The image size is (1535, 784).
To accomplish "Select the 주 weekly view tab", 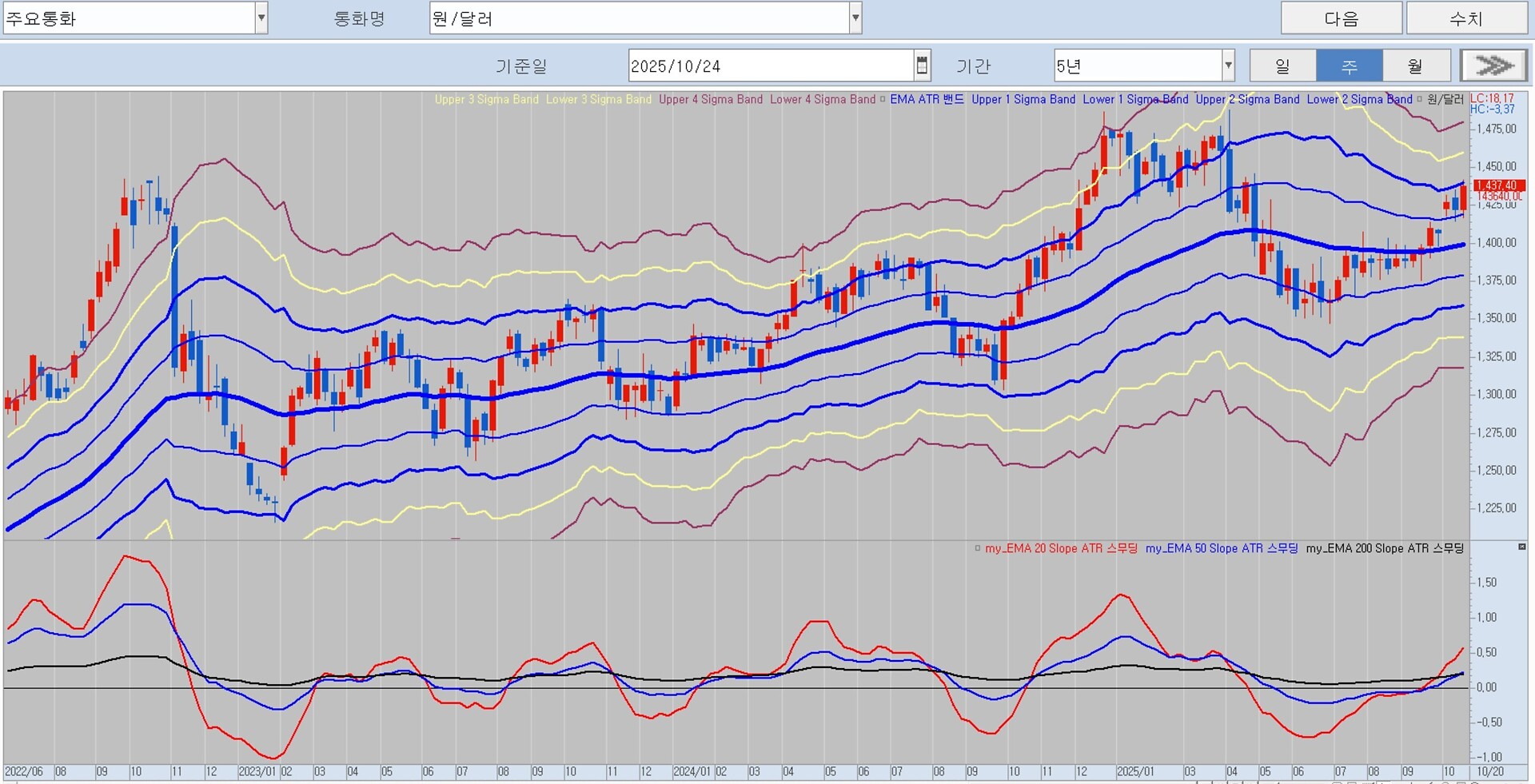I will click(x=1349, y=66).
